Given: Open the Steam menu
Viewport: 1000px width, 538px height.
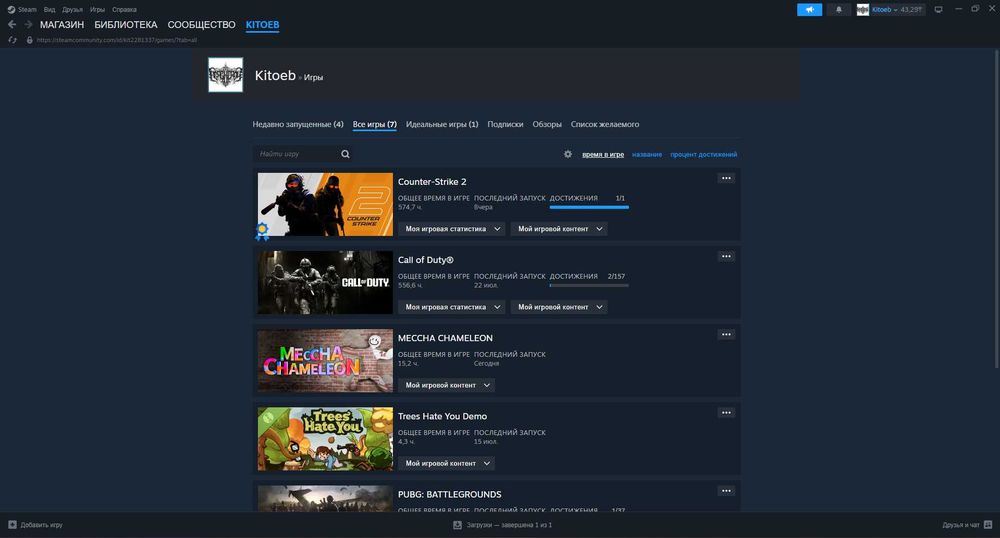Looking at the screenshot, I should (27, 10).
